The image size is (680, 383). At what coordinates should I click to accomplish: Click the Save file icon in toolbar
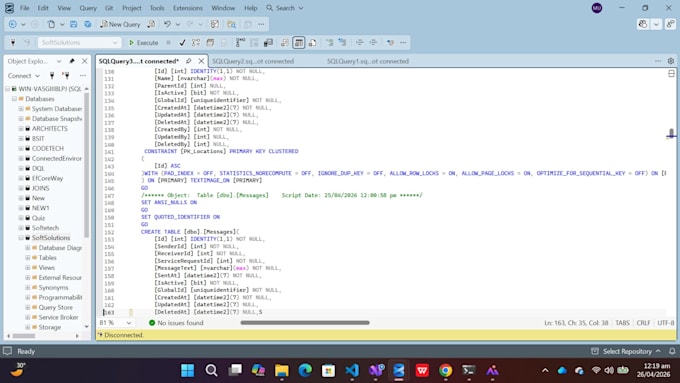click(x=73, y=24)
